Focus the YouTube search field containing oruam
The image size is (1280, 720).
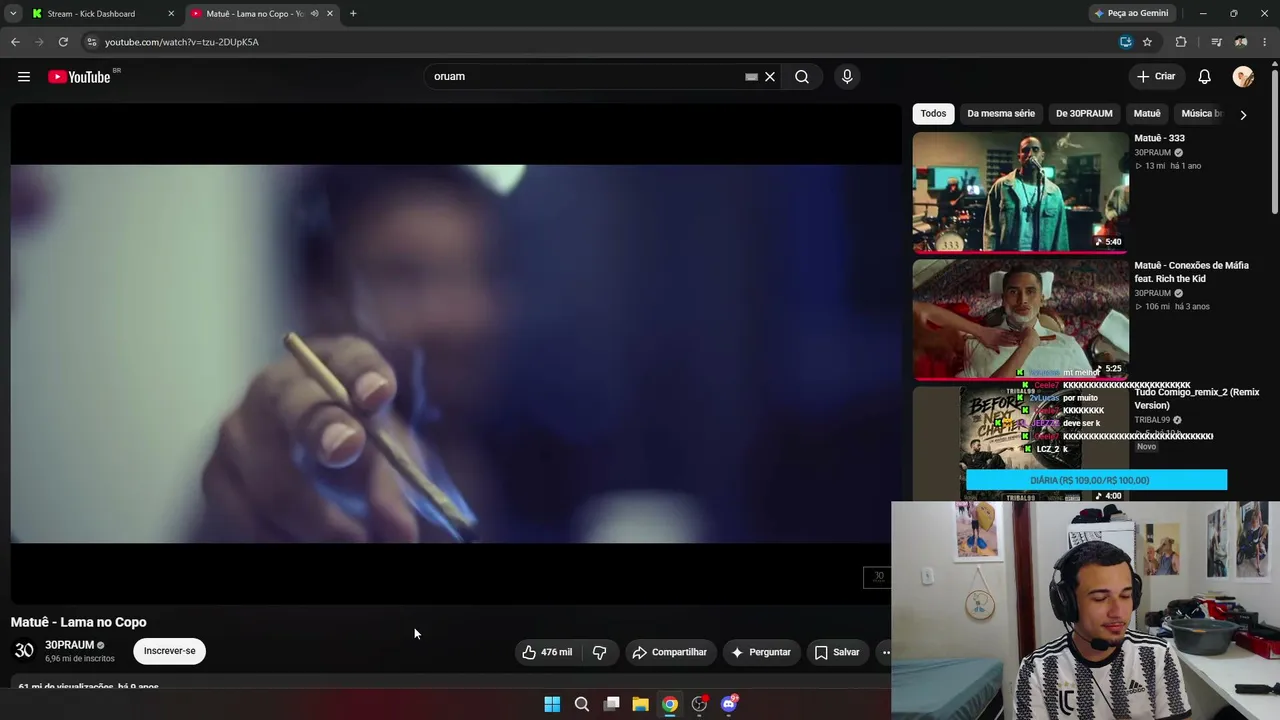(x=585, y=77)
